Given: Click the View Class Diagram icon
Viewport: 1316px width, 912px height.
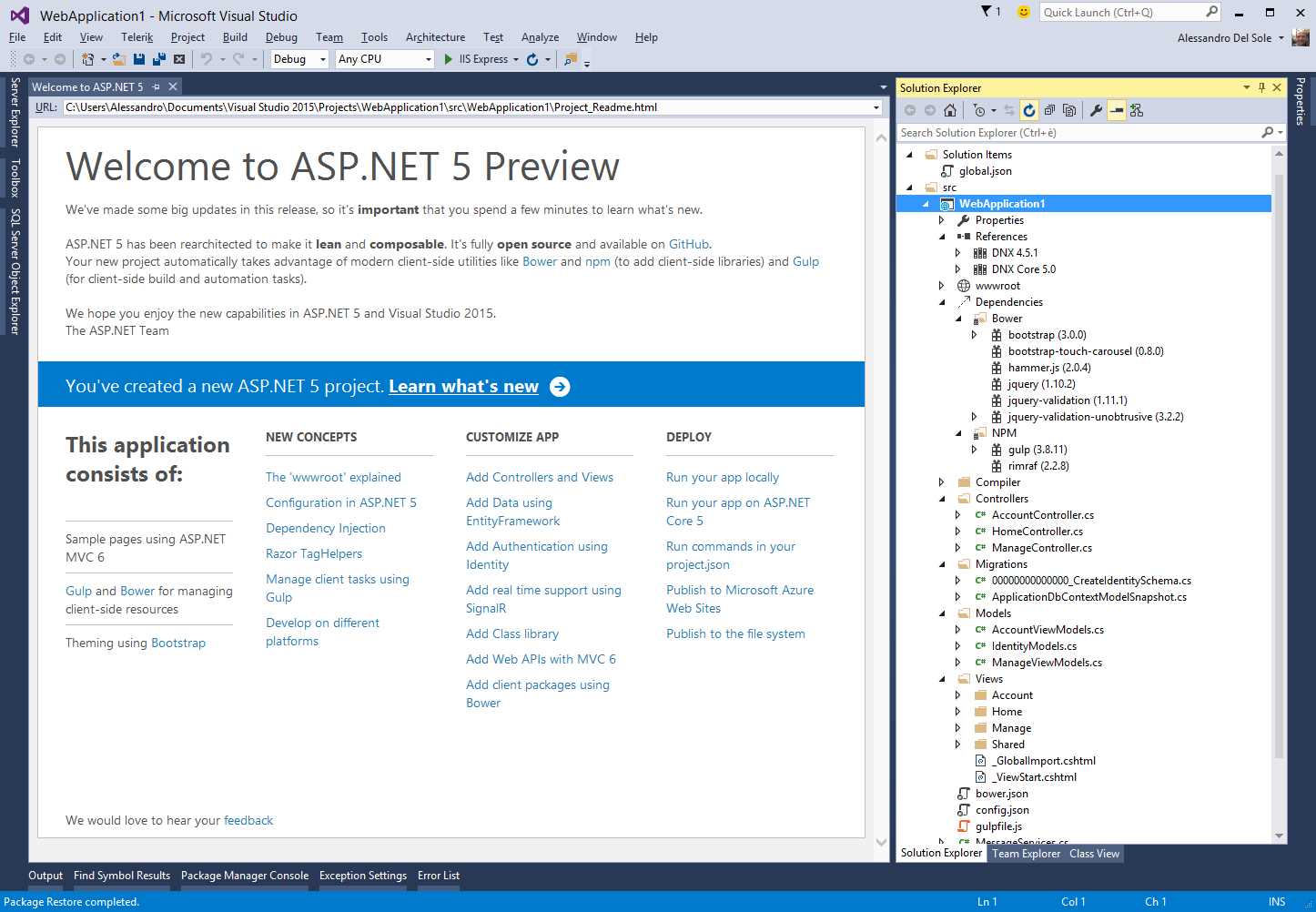Looking at the screenshot, I should coord(1137,110).
